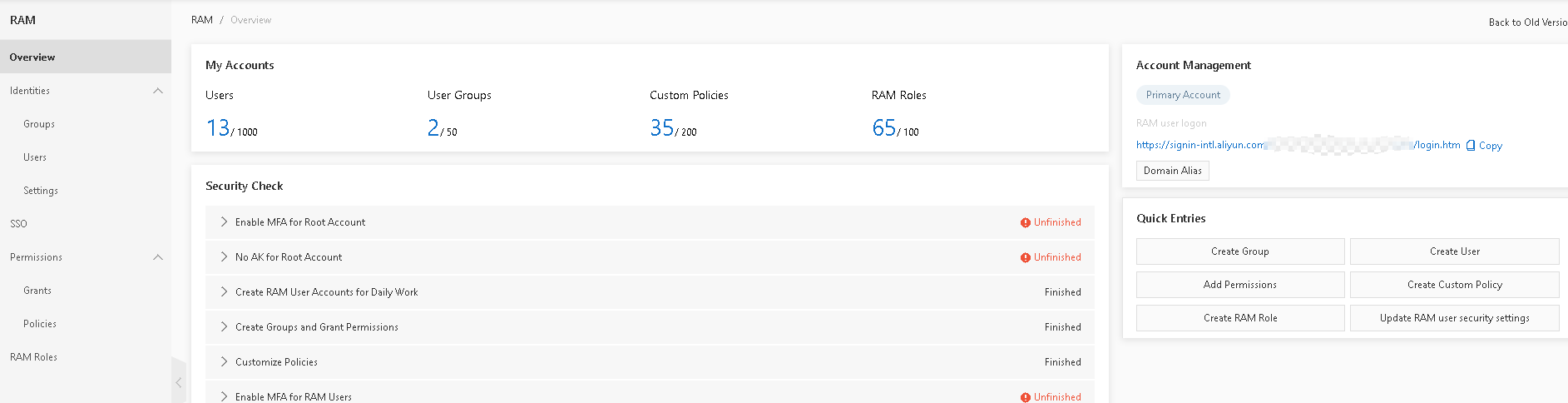Click the RAM breadcrumb link
1568x403 pixels.
coord(202,20)
